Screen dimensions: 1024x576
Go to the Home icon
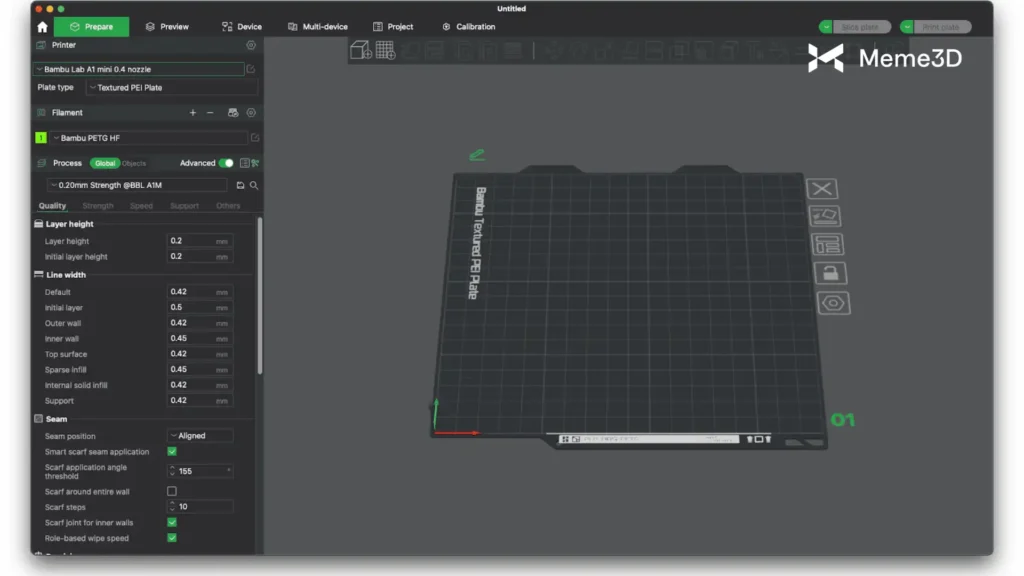tap(42, 27)
